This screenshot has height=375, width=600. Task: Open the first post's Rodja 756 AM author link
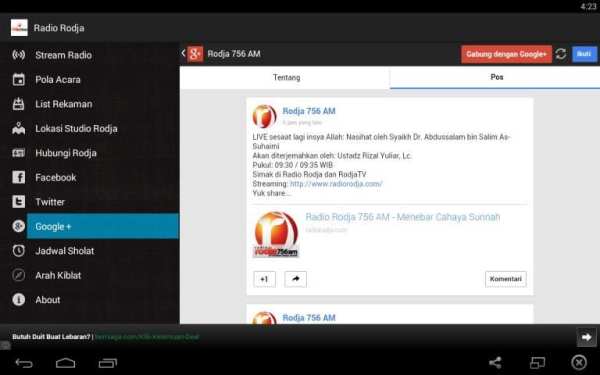tap(309, 111)
